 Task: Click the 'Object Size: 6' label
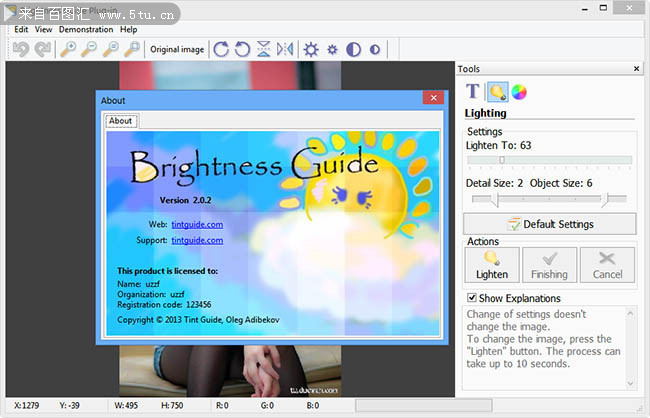pyautogui.click(x=561, y=183)
